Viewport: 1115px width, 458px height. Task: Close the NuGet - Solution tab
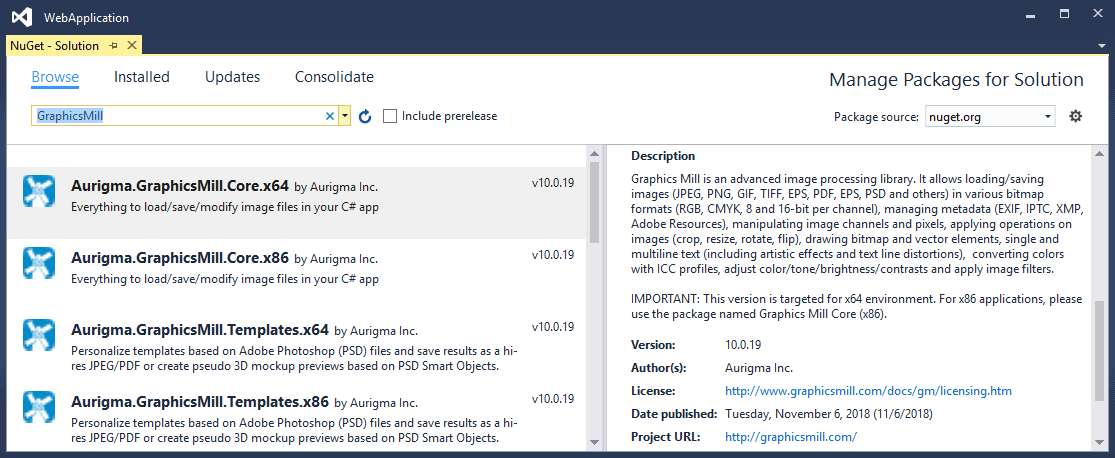tap(131, 46)
